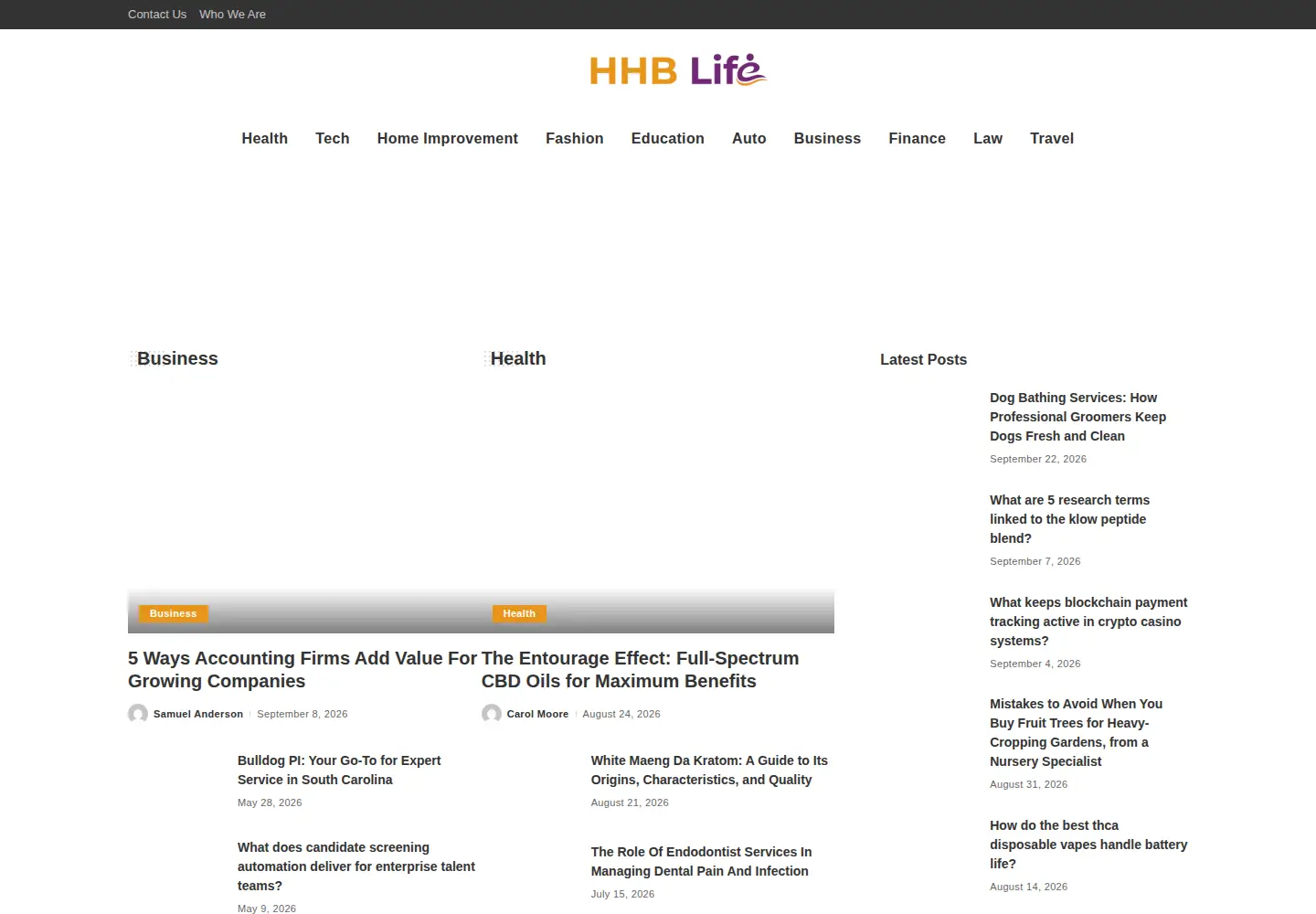The width and height of the screenshot is (1316, 914).
Task: Click the 'August 24, 2026' date
Action: [x=621, y=714]
